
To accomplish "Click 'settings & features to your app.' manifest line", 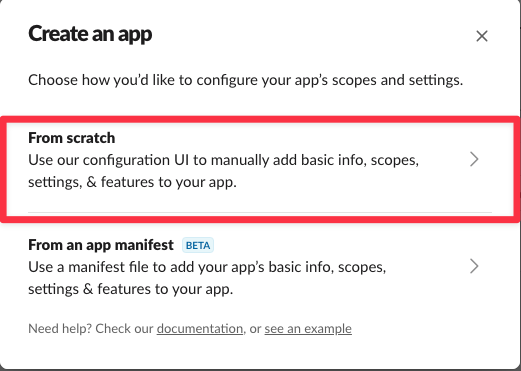I will (x=130, y=289).
